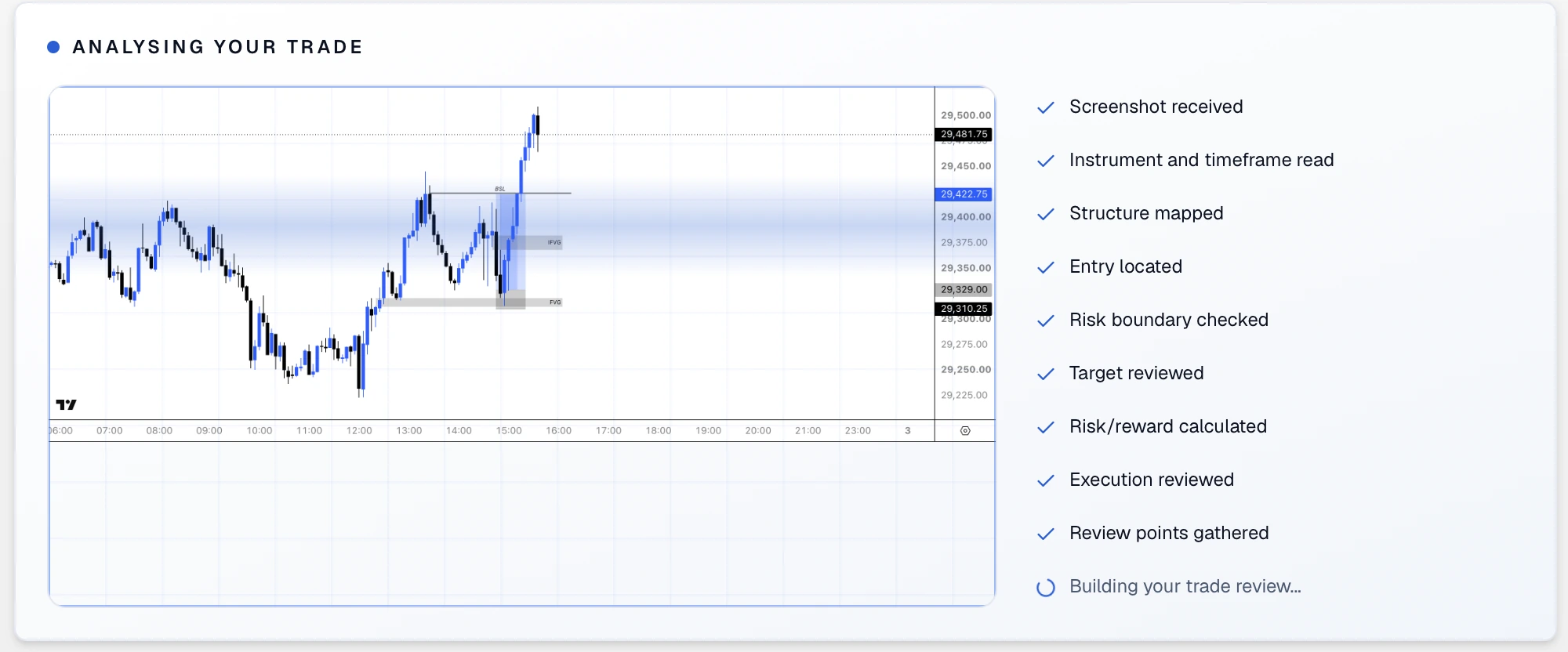The width and height of the screenshot is (1568, 652).
Task: Click the 29,500.00 price axis value
Action: point(966,115)
